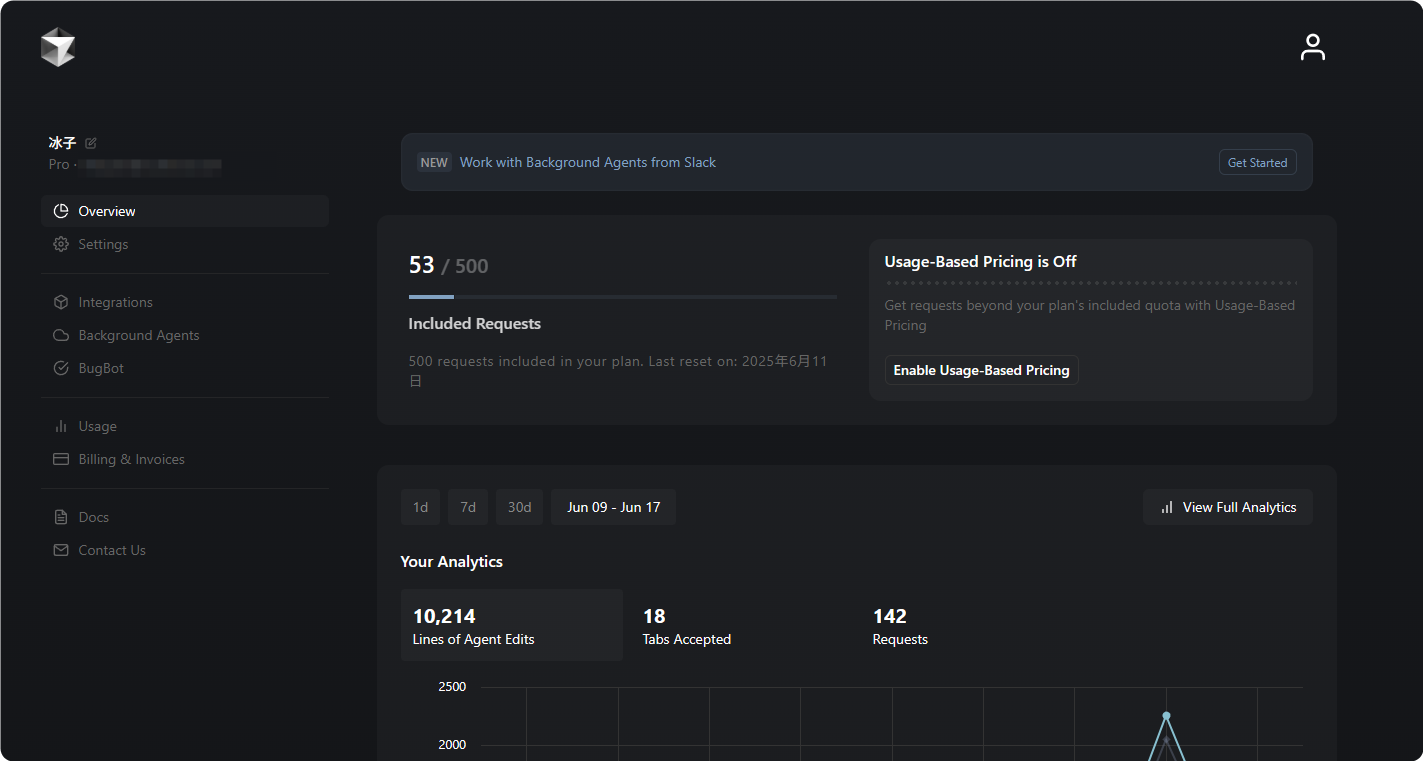Click Get Started on Slack banner

(1257, 162)
